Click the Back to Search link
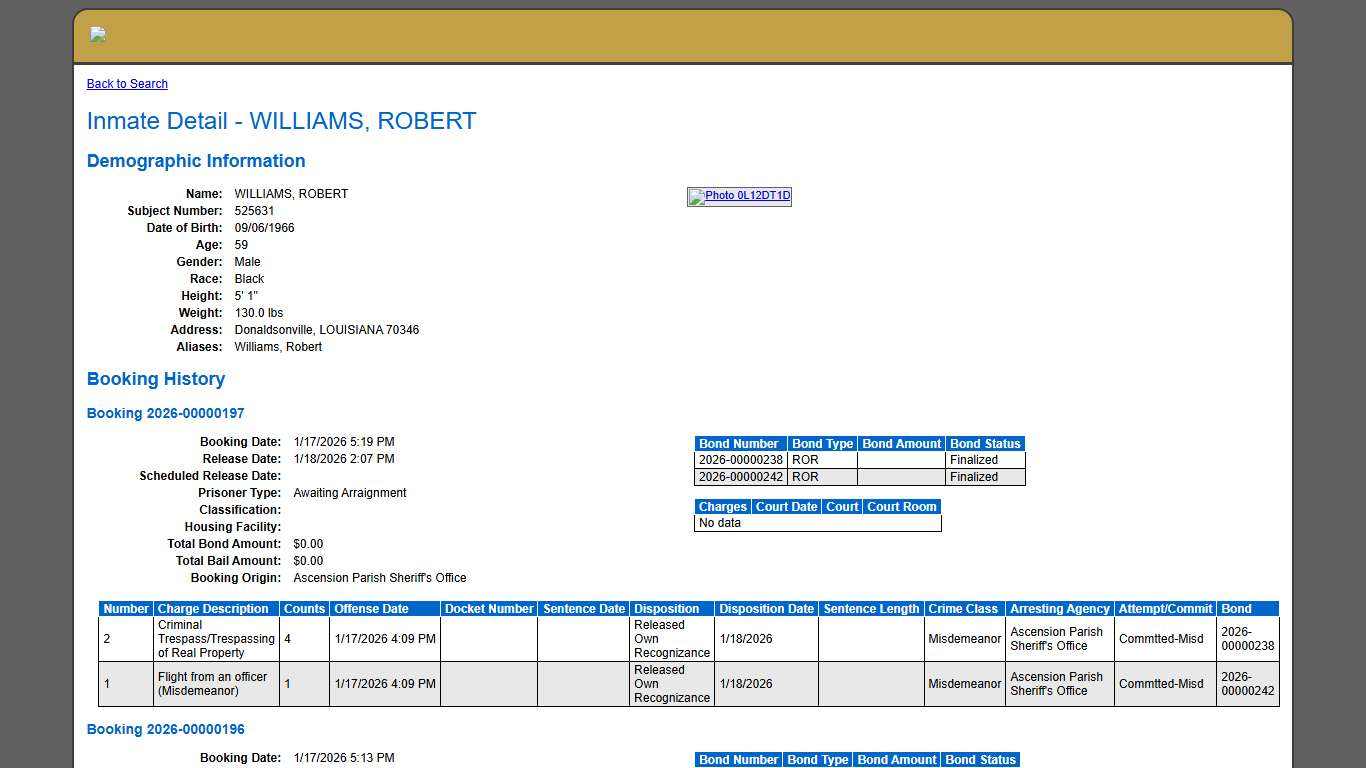 [x=126, y=83]
